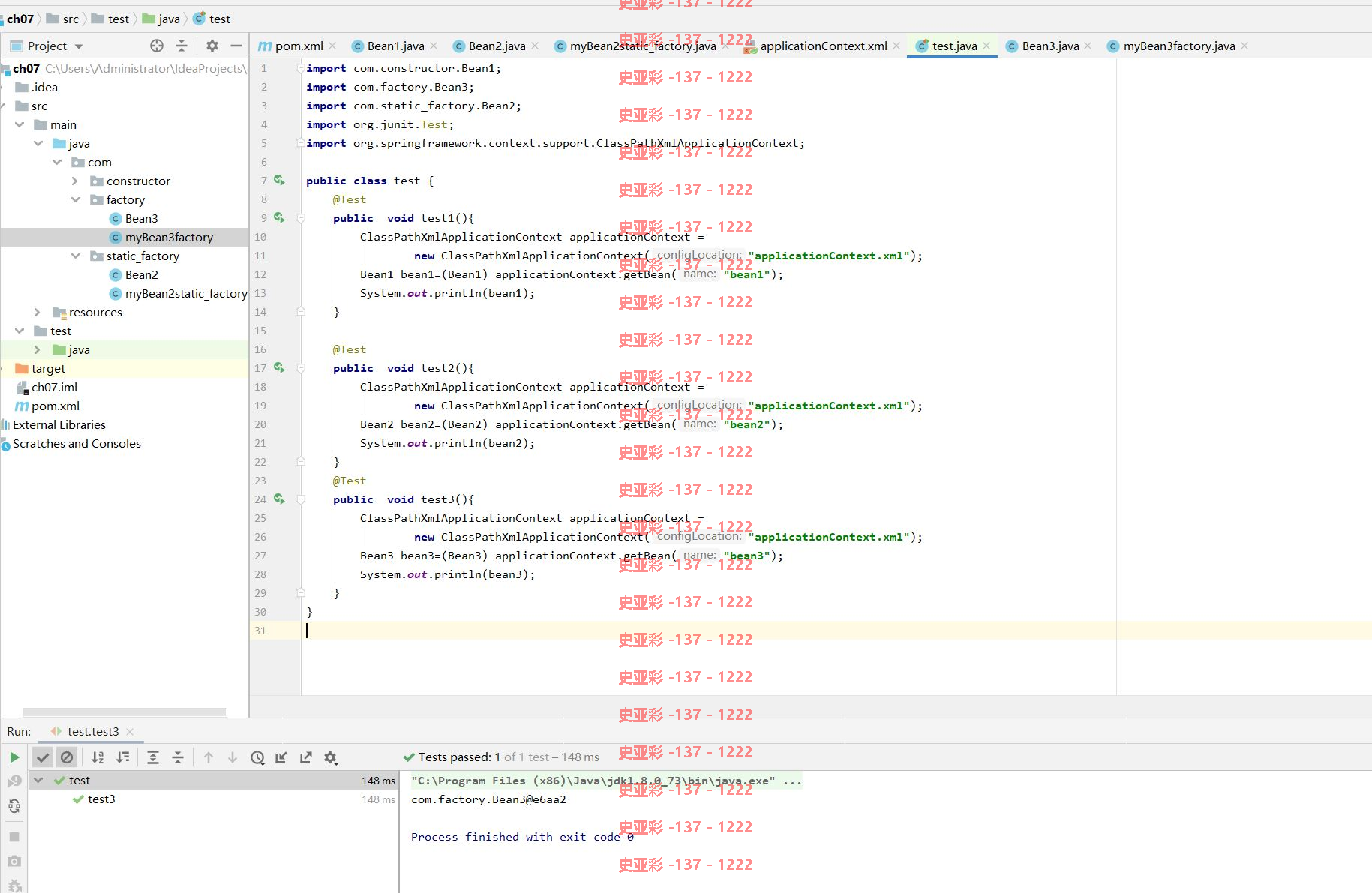Go to previous failed test arrow
This screenshot has width=1372, height=893.
(x=209, y=757)
